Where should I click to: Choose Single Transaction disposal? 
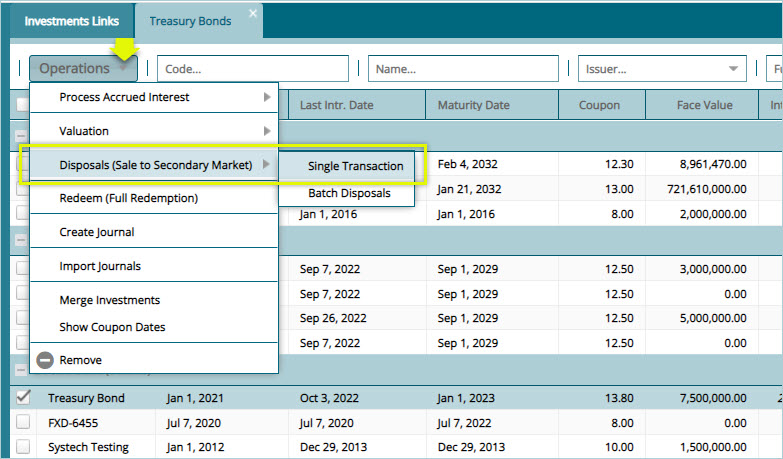tap(347, 166)
